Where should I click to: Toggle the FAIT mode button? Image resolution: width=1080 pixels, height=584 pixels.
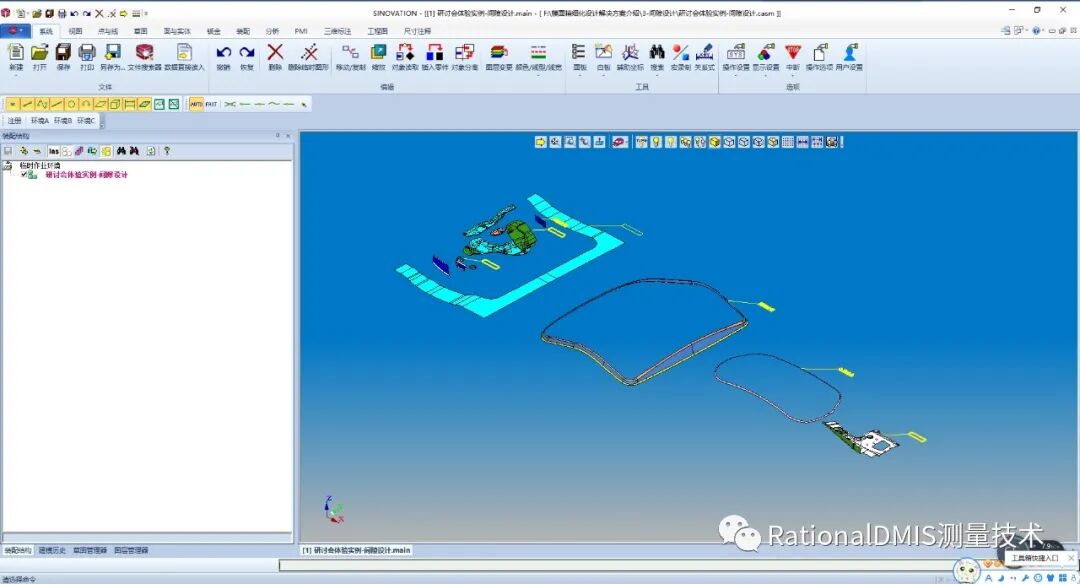coord(211,104)
